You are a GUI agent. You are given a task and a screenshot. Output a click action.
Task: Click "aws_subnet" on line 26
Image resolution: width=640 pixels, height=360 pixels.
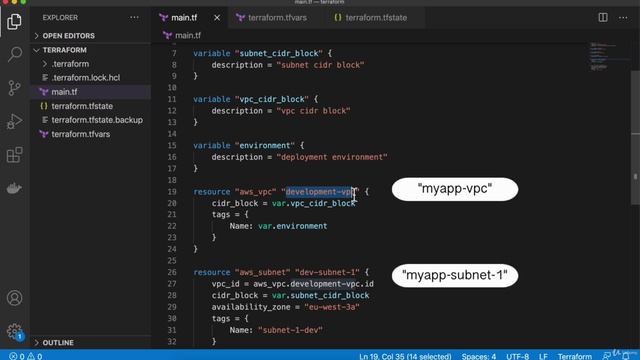coord(262,272)
